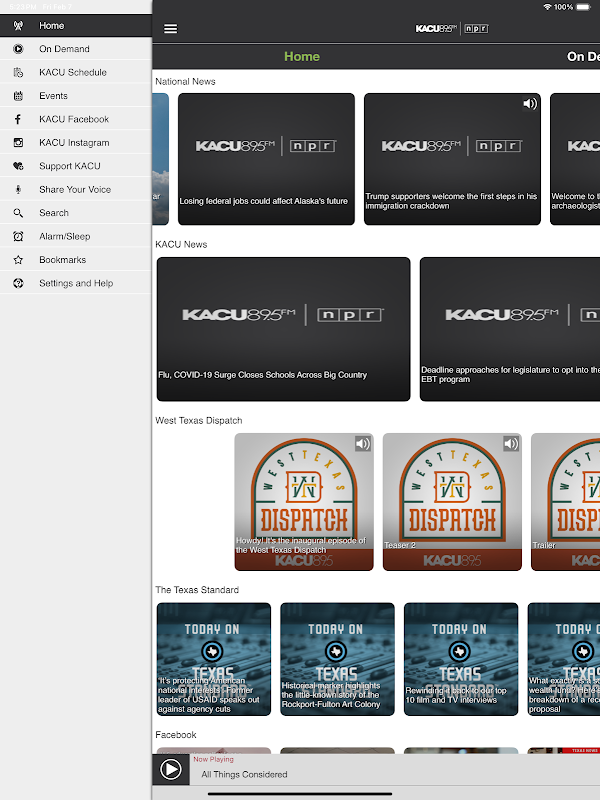The height and width of the screenshot is (800, 600).
Task: Open Flu, COVID-19 Surge Closes Schools story
Action: (x=284, y=329)
